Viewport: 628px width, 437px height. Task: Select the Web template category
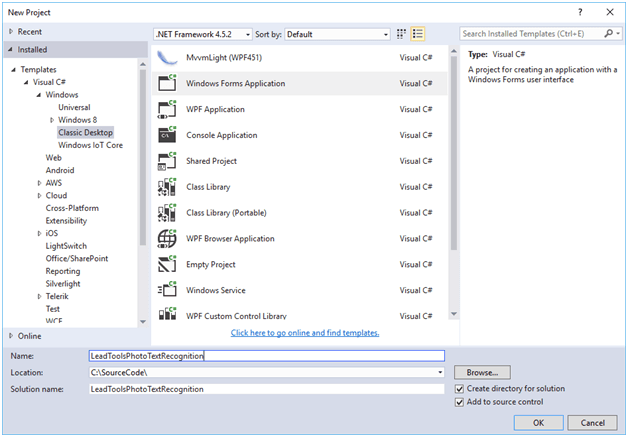pyautogui.click(x=54, y=158)
